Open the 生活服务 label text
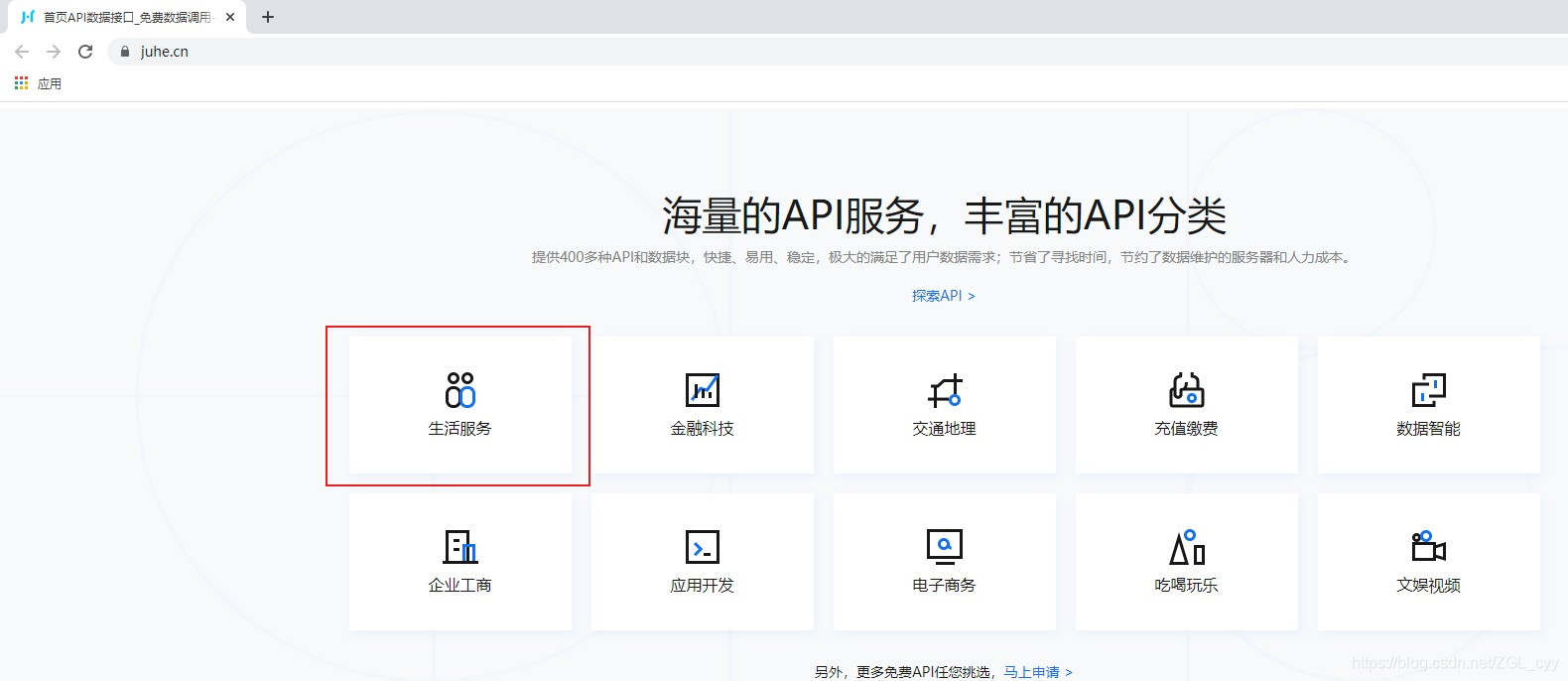Screen dimensions: 1568x681 coord(460,429)
